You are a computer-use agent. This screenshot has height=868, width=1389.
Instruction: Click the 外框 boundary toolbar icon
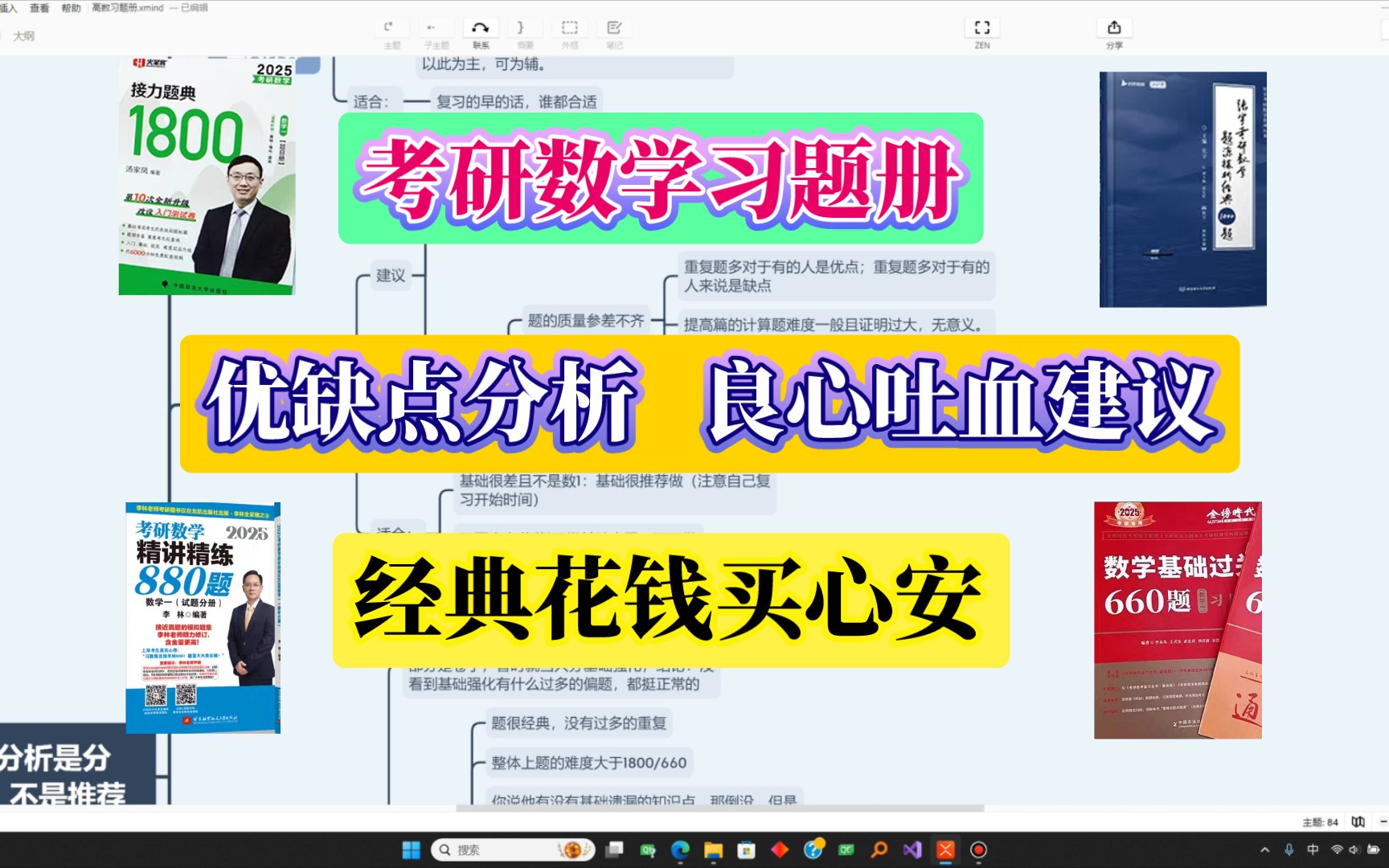tap(569, 27)
